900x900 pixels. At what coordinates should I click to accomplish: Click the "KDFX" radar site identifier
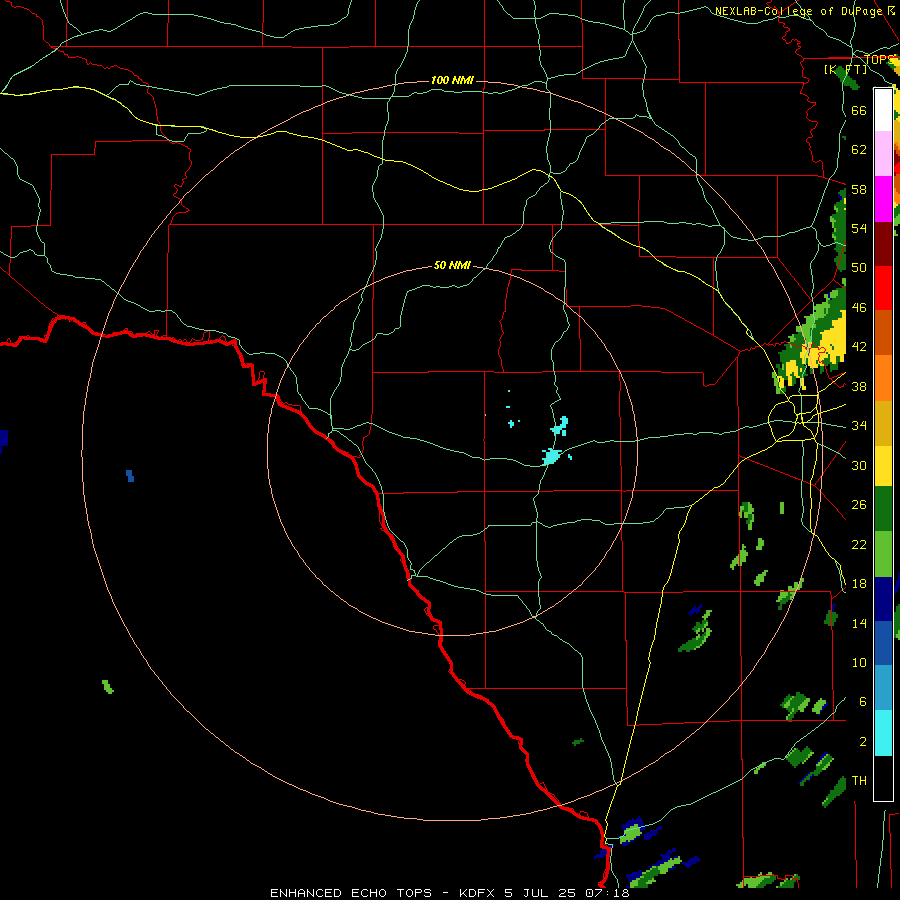click(x=478, y=893)
